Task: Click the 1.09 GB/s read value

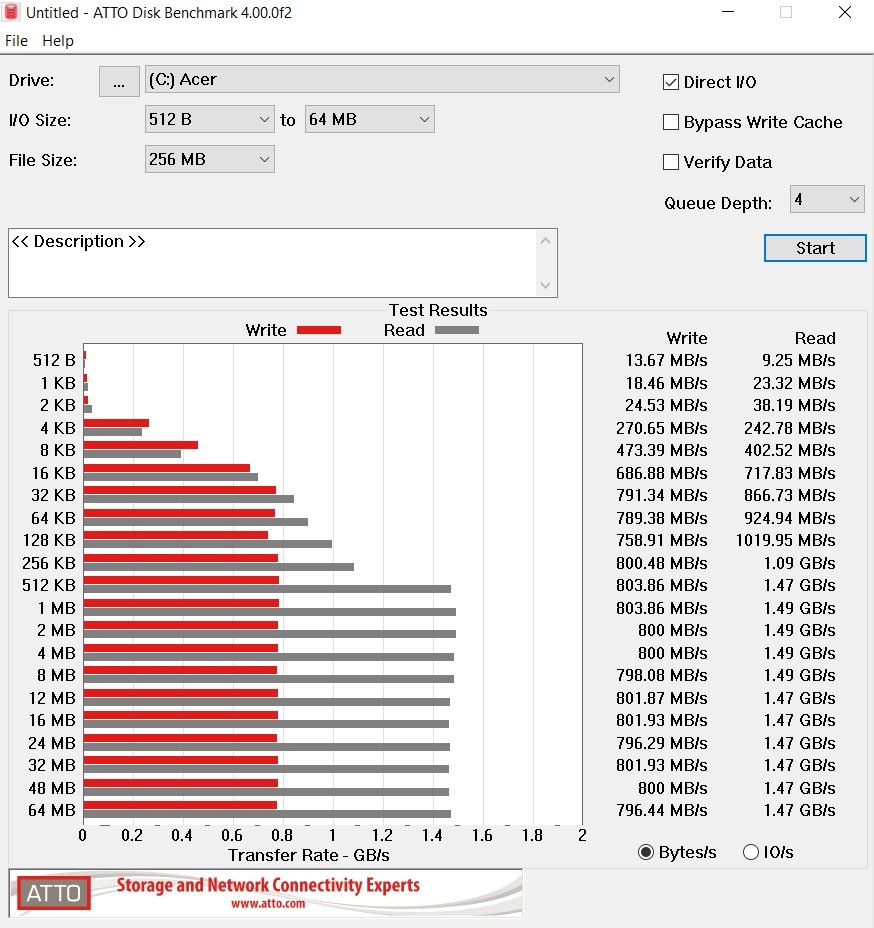Action: click(799, 563)
